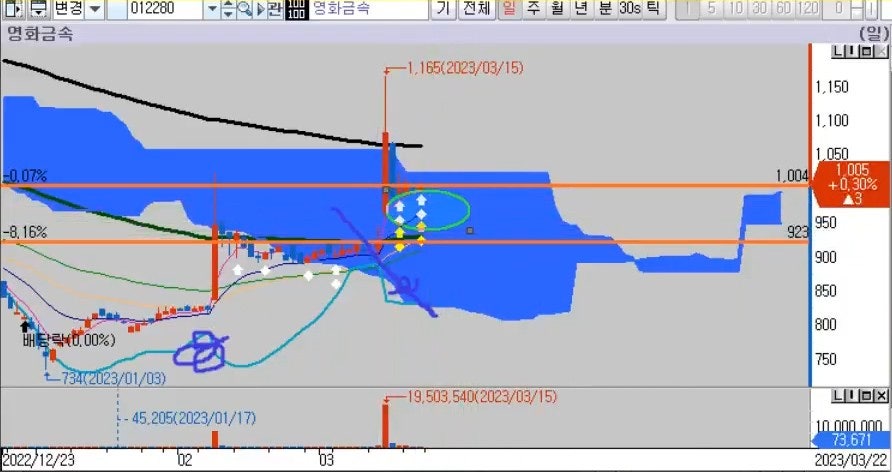Click the 관 (watchlist) button

275,9
